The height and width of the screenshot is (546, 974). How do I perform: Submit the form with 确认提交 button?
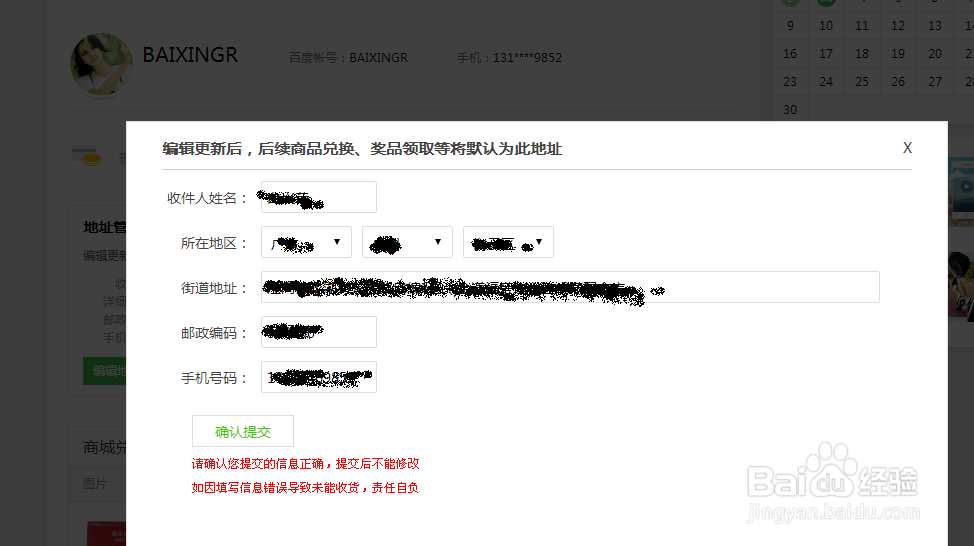[243, 431]
